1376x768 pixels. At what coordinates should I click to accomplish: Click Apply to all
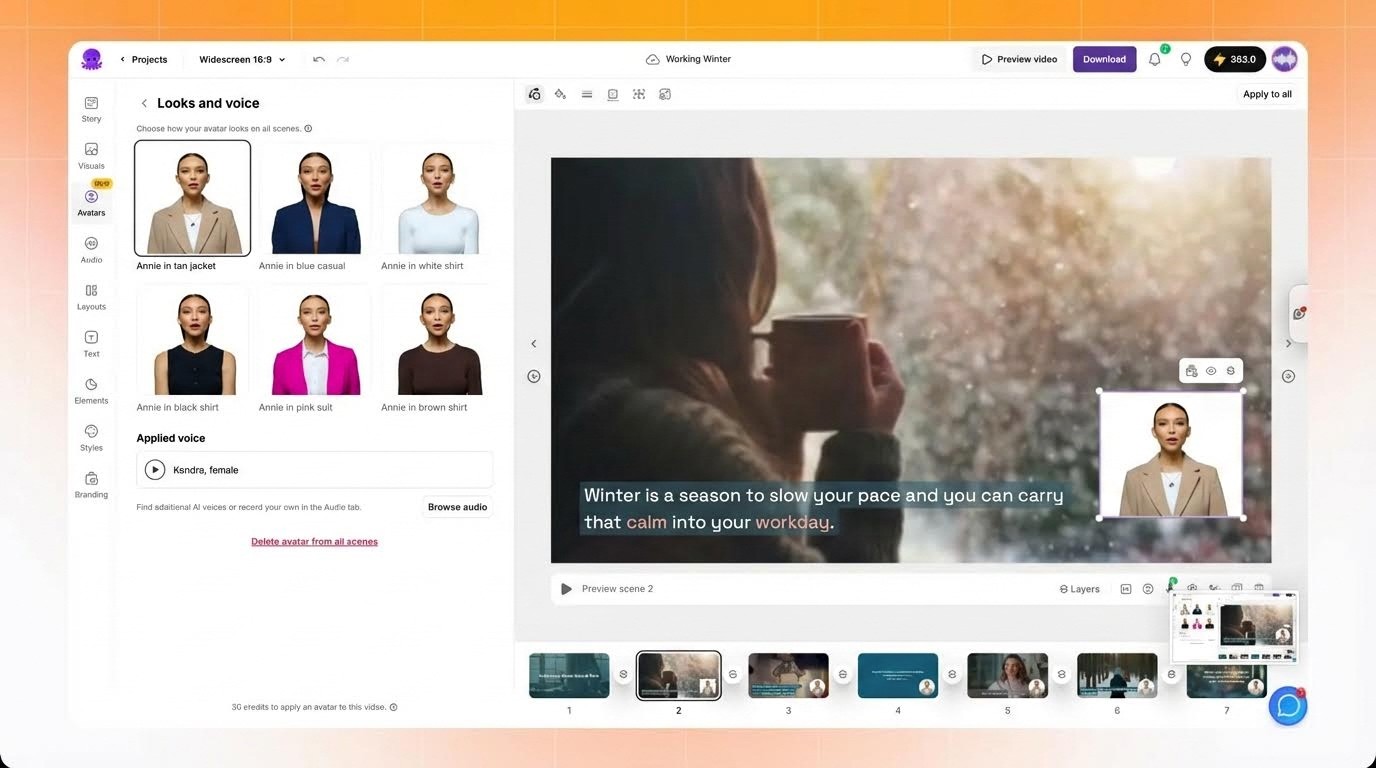[1267, 94]
